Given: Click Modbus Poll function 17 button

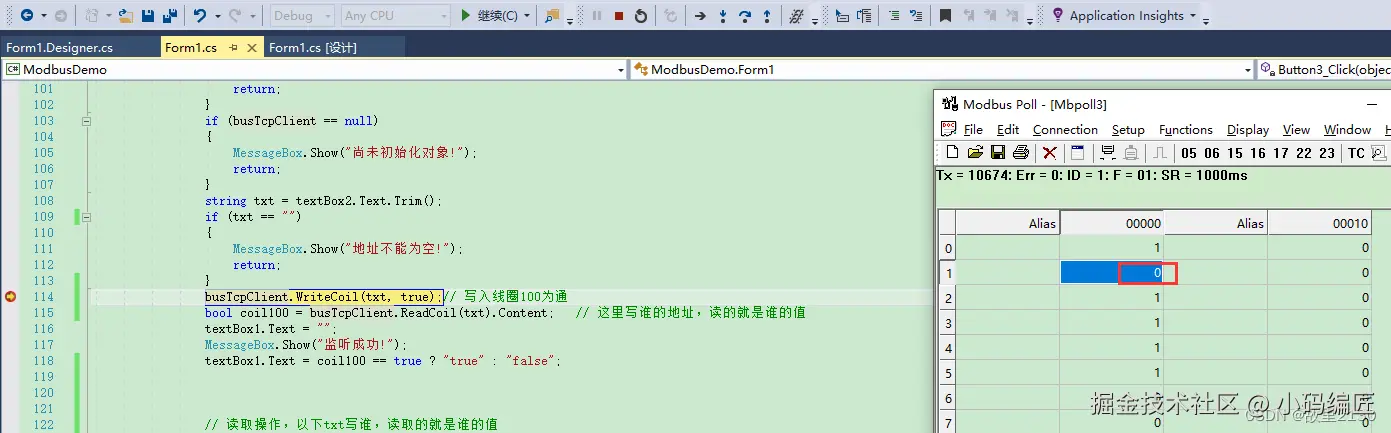Looking at the screenshot, I should click(x=1281, y=153).
